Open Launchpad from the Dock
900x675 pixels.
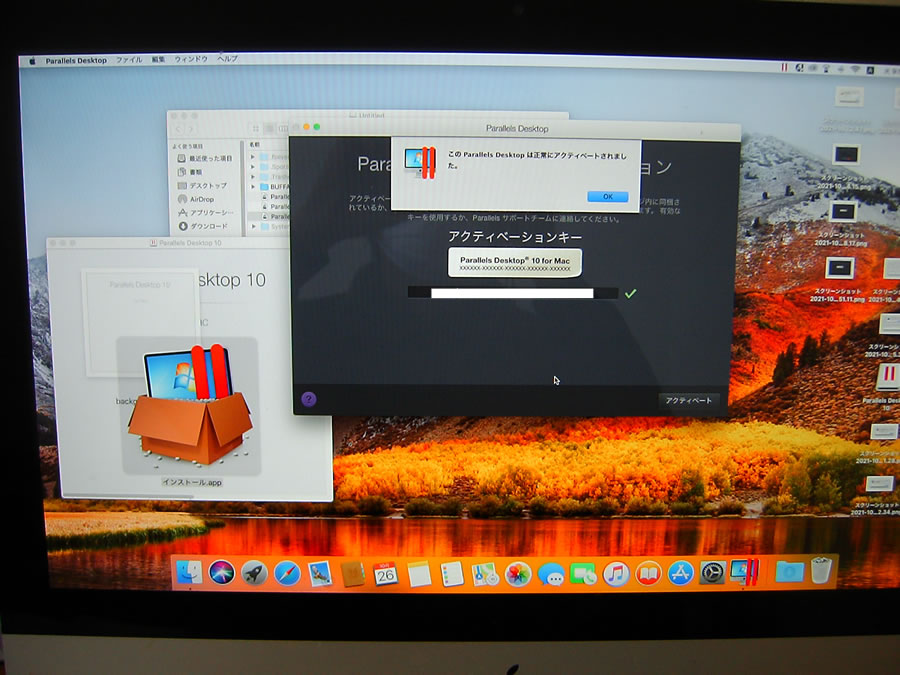point(254,573)
